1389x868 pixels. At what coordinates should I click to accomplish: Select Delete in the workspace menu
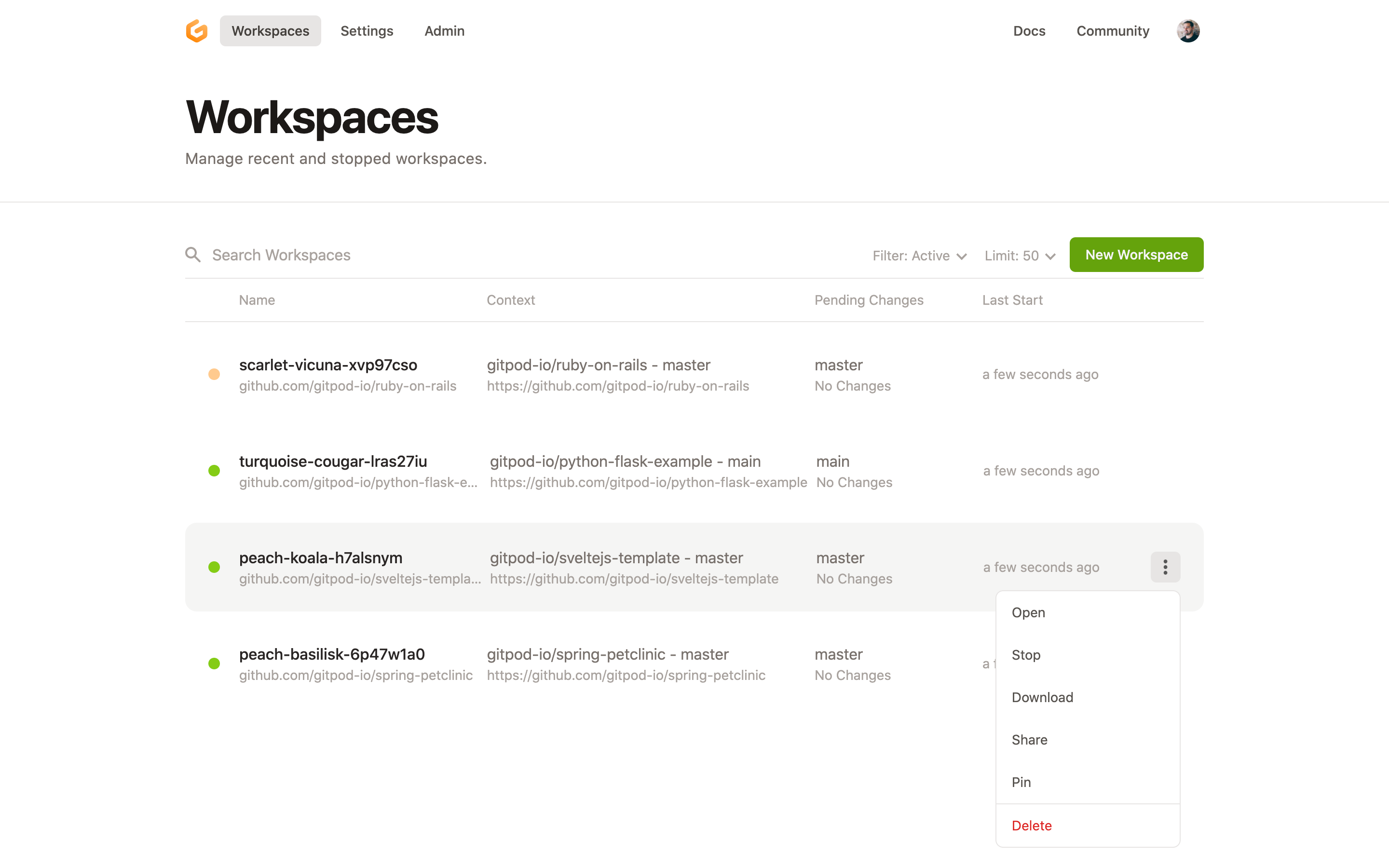coord(1088,826)
